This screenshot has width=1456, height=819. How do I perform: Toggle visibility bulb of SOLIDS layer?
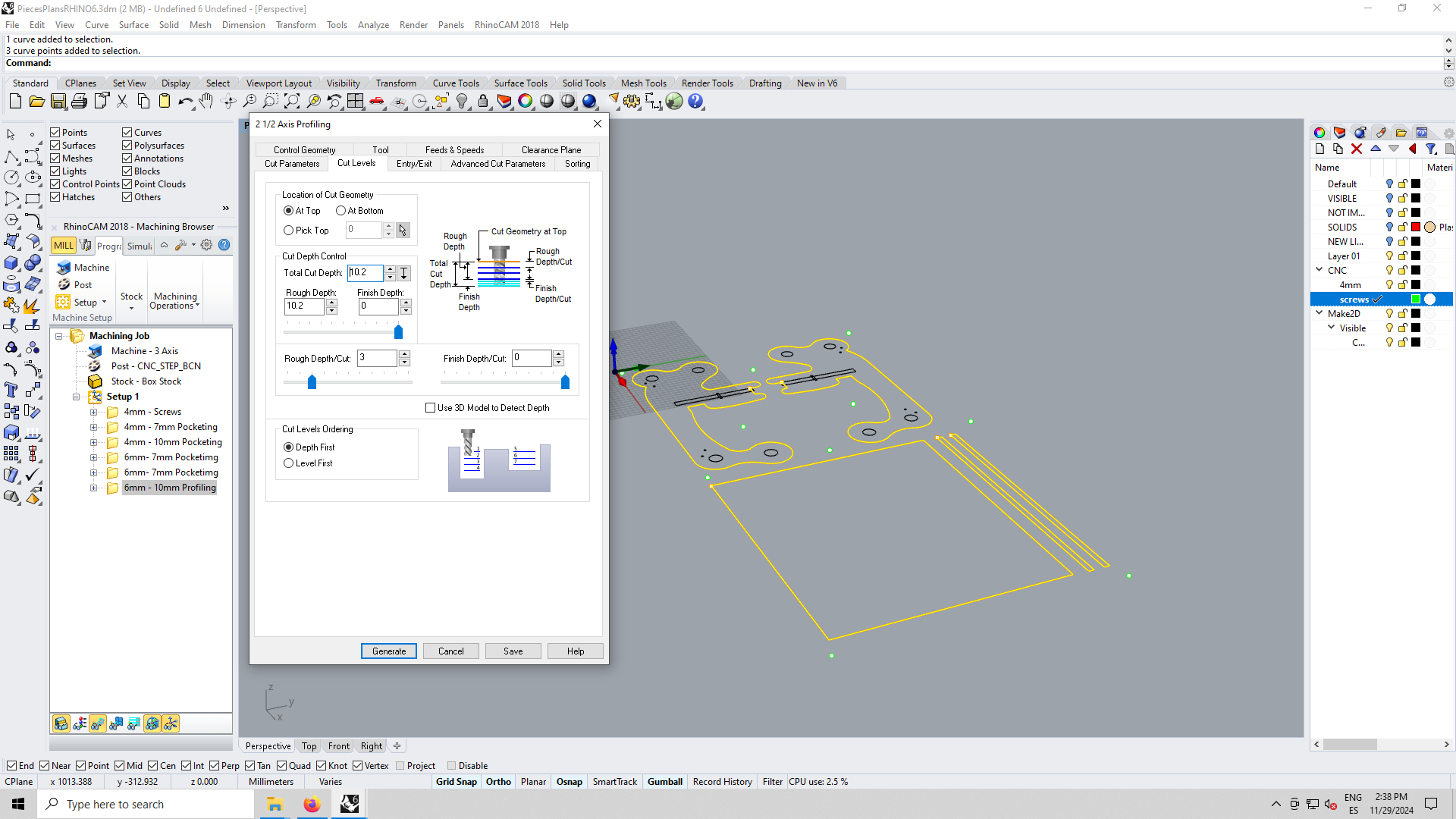click(1389, 227)
